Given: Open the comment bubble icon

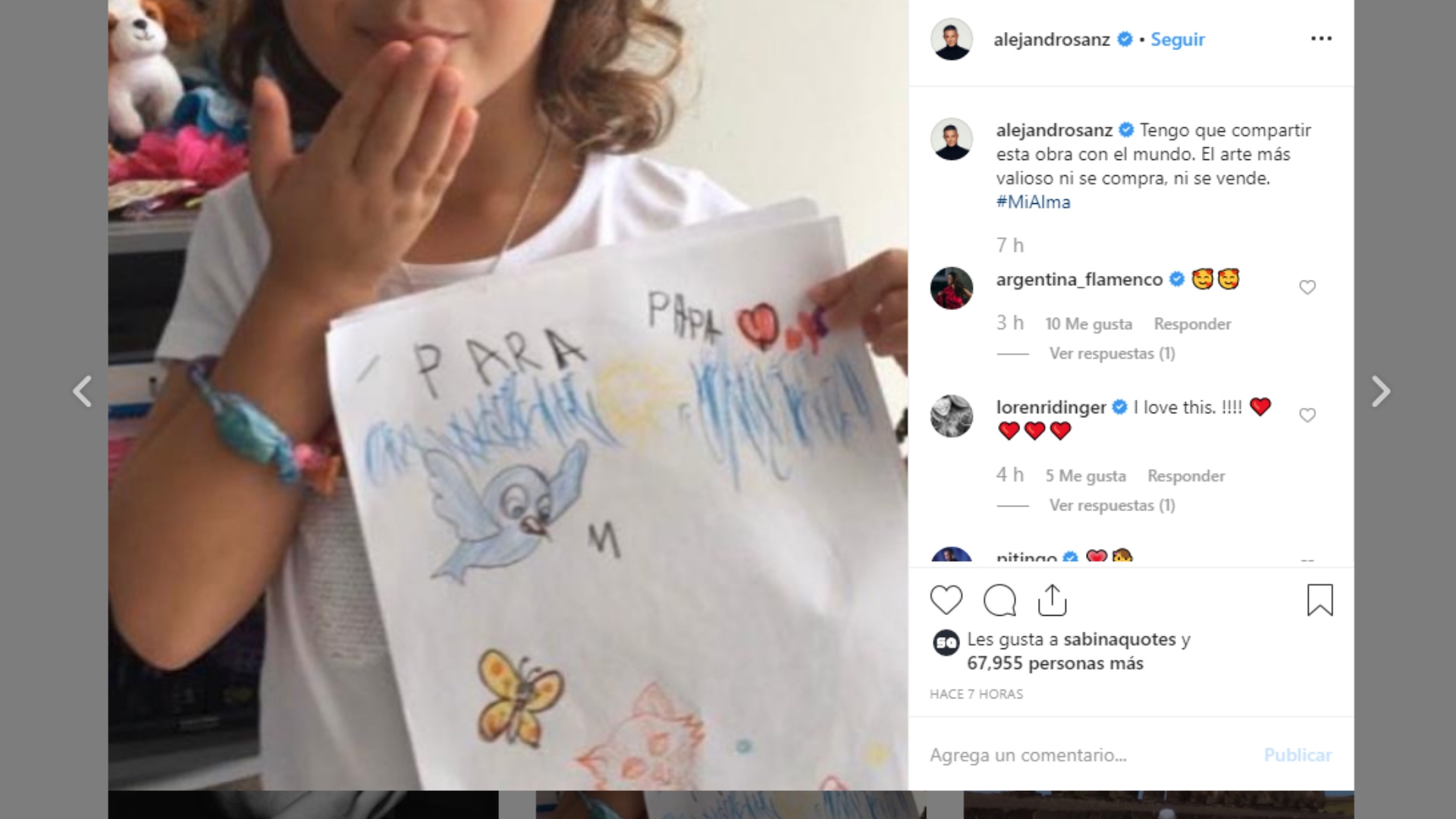Looking at the screenshot, I should pos(999,601).
